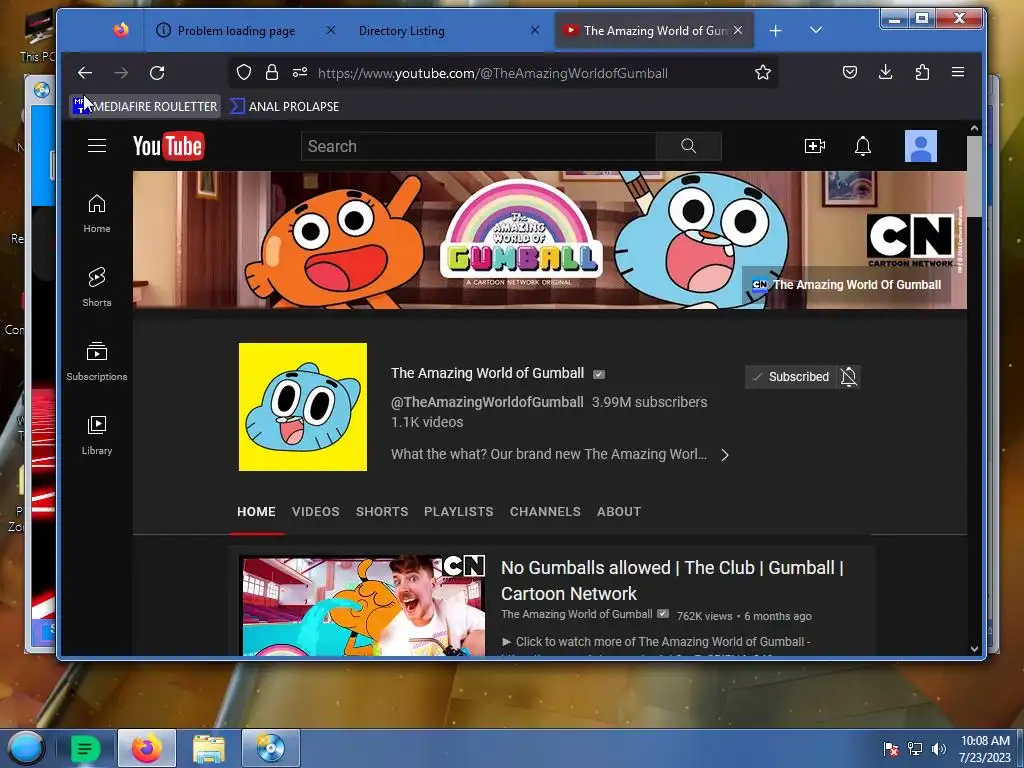The width and height of the screenshot is (1024, 768).
Task: Close the Amazing World of Gumball tab
Action: 738,30
